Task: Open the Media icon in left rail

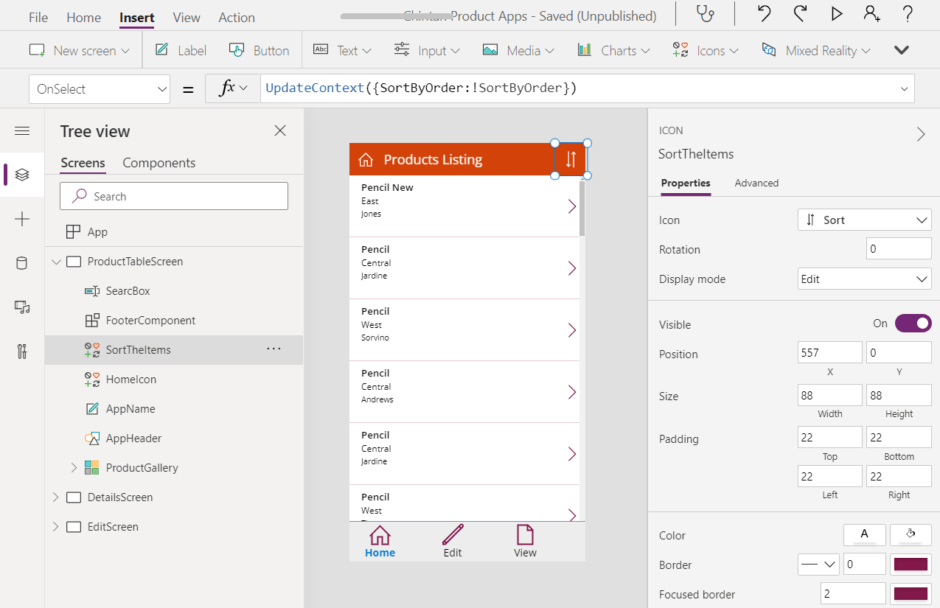Action: tap(22, 307)
